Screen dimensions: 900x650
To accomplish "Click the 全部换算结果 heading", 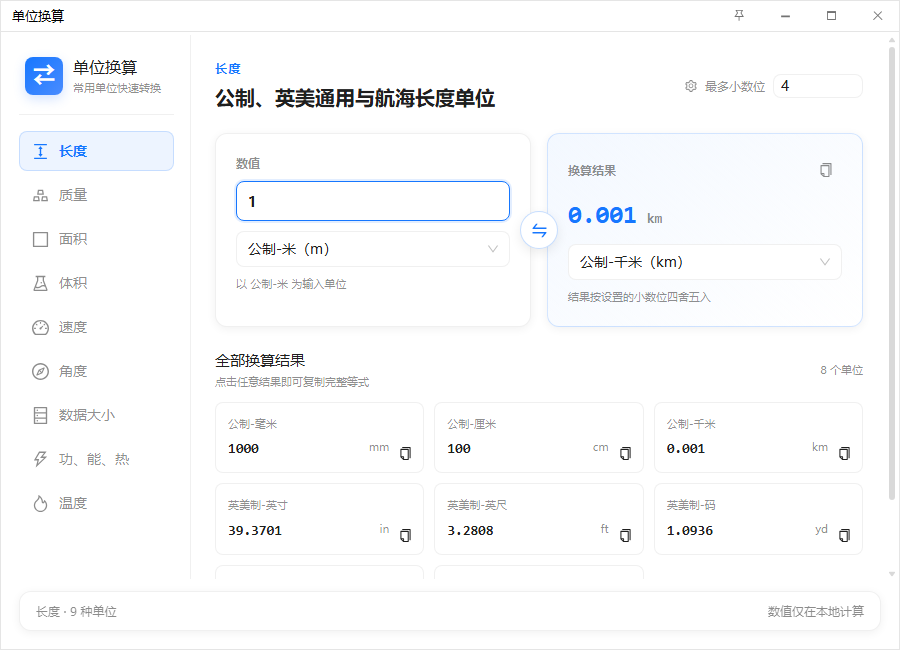I will tap(260, 361).
